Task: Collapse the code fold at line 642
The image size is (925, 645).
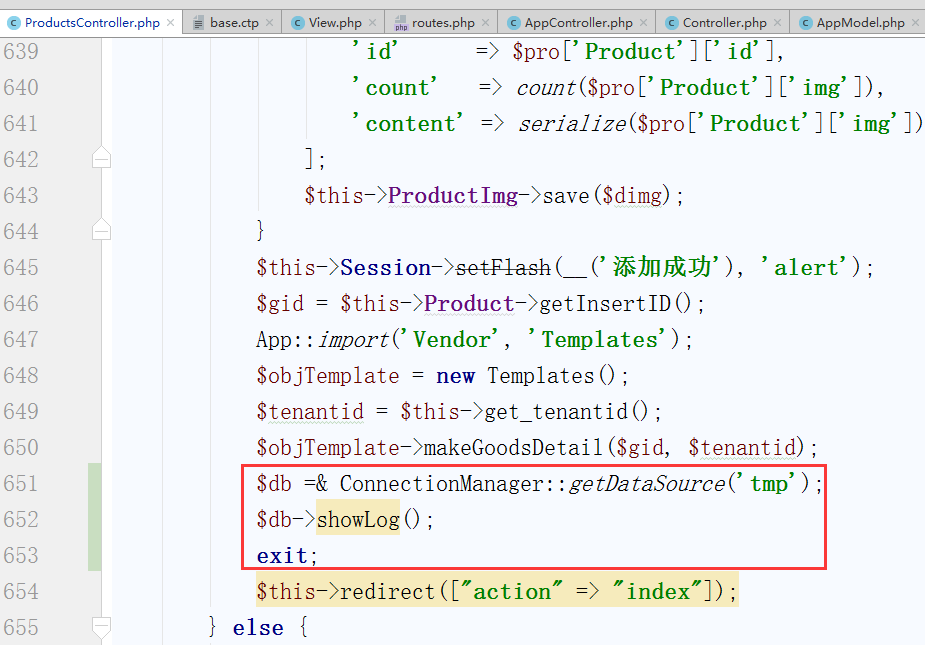Action: (101, 159)
